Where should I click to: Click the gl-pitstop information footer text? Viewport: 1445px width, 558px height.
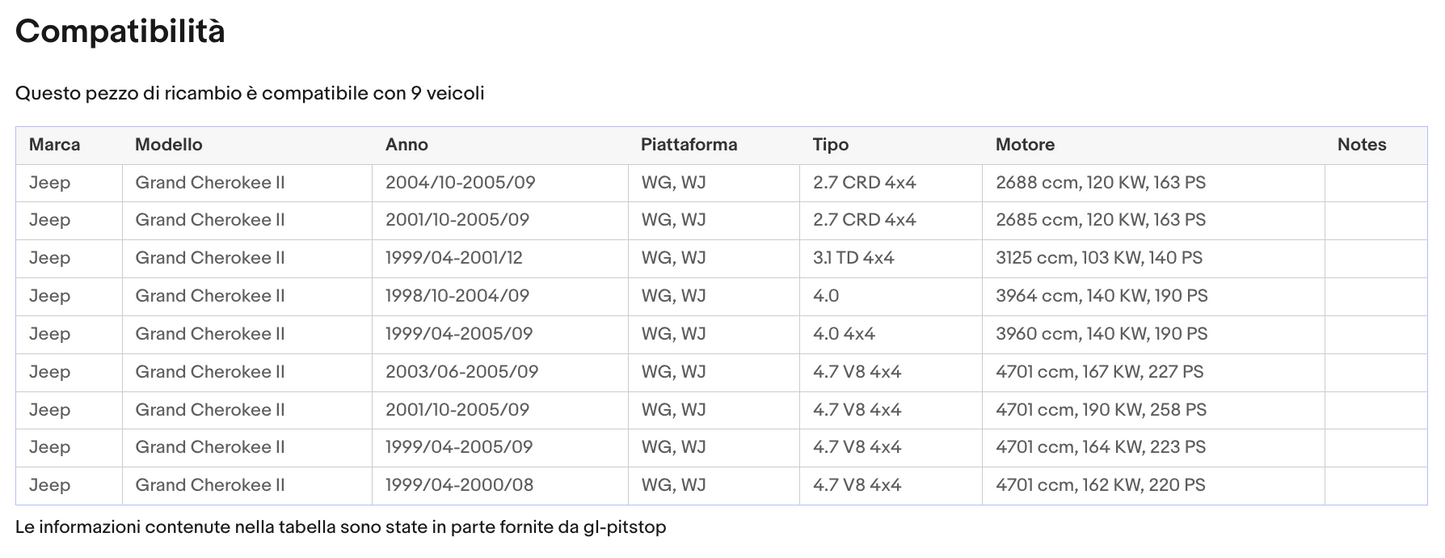(340, 527)
